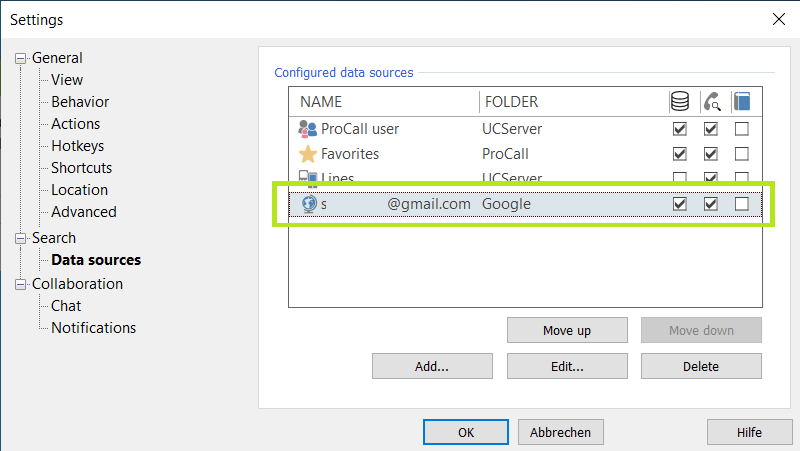Screen dimensions: 800x451
Task: Enable address book checkbox for Google row
Action: point(741,204)
